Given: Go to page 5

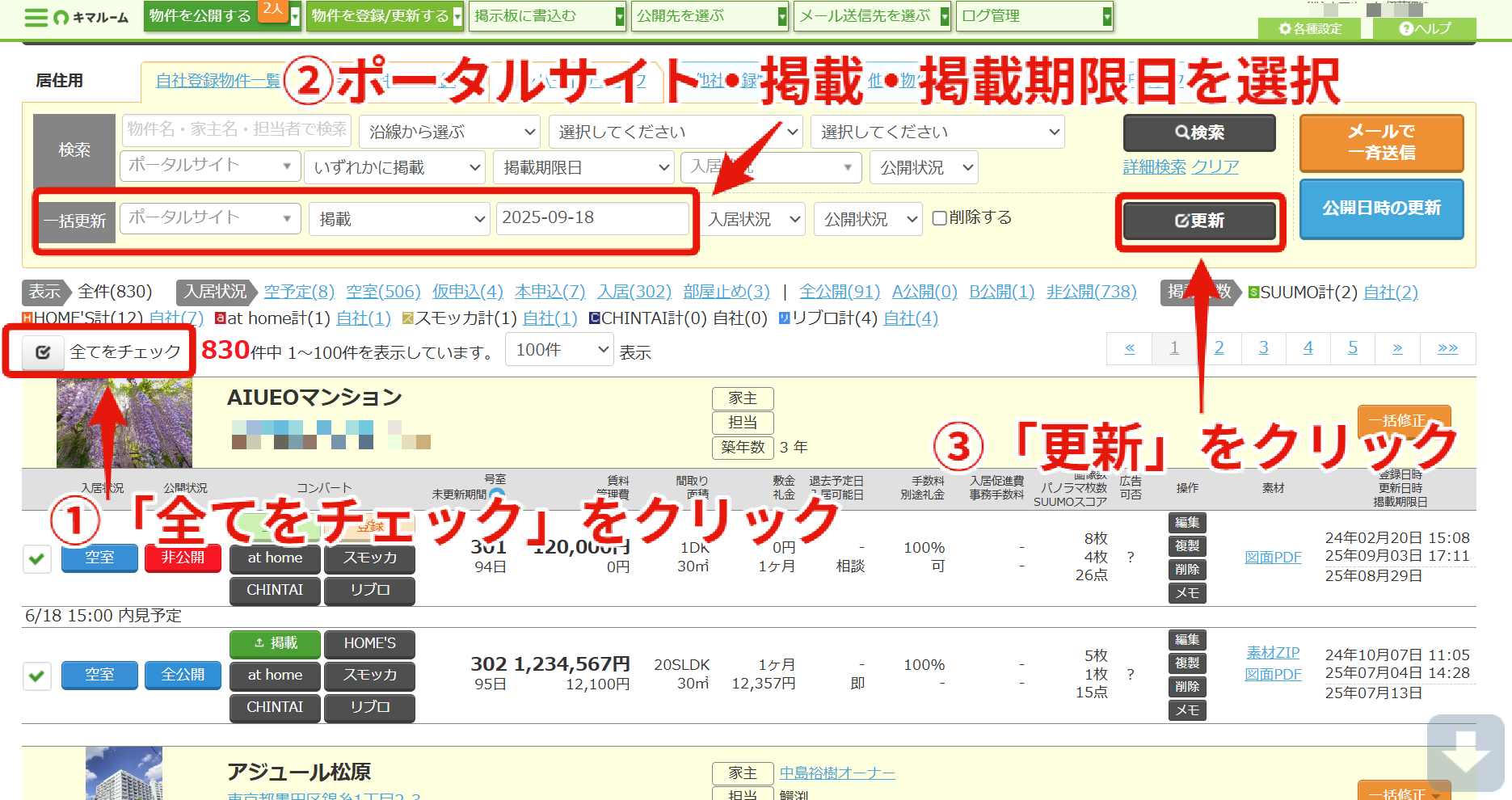Looking at the screenshot, I should [x=1353, y=348].
